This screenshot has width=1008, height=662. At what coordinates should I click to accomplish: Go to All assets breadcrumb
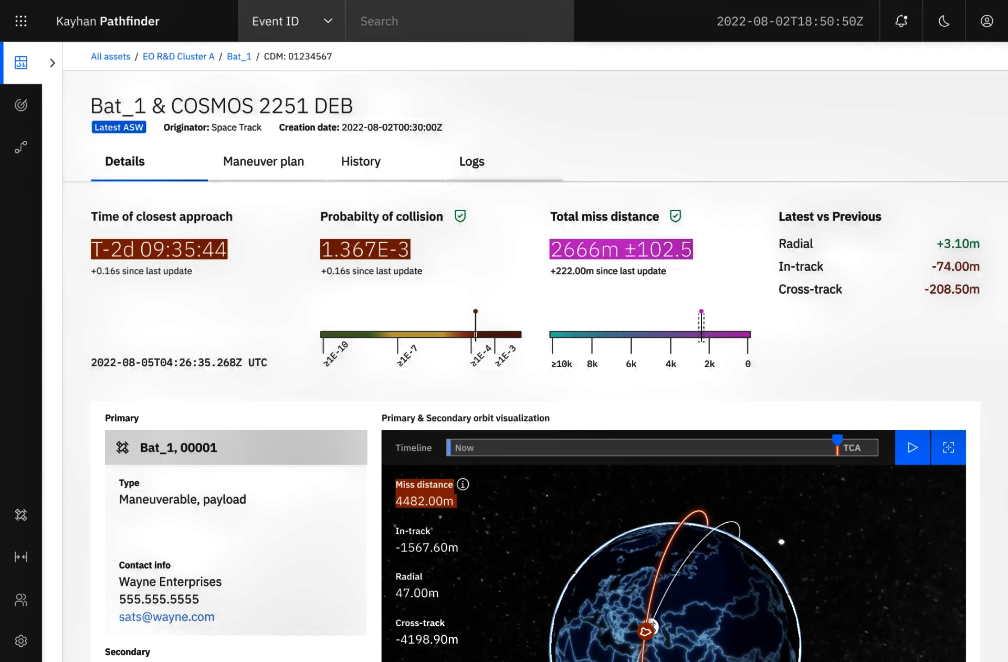tap(111, 57)
